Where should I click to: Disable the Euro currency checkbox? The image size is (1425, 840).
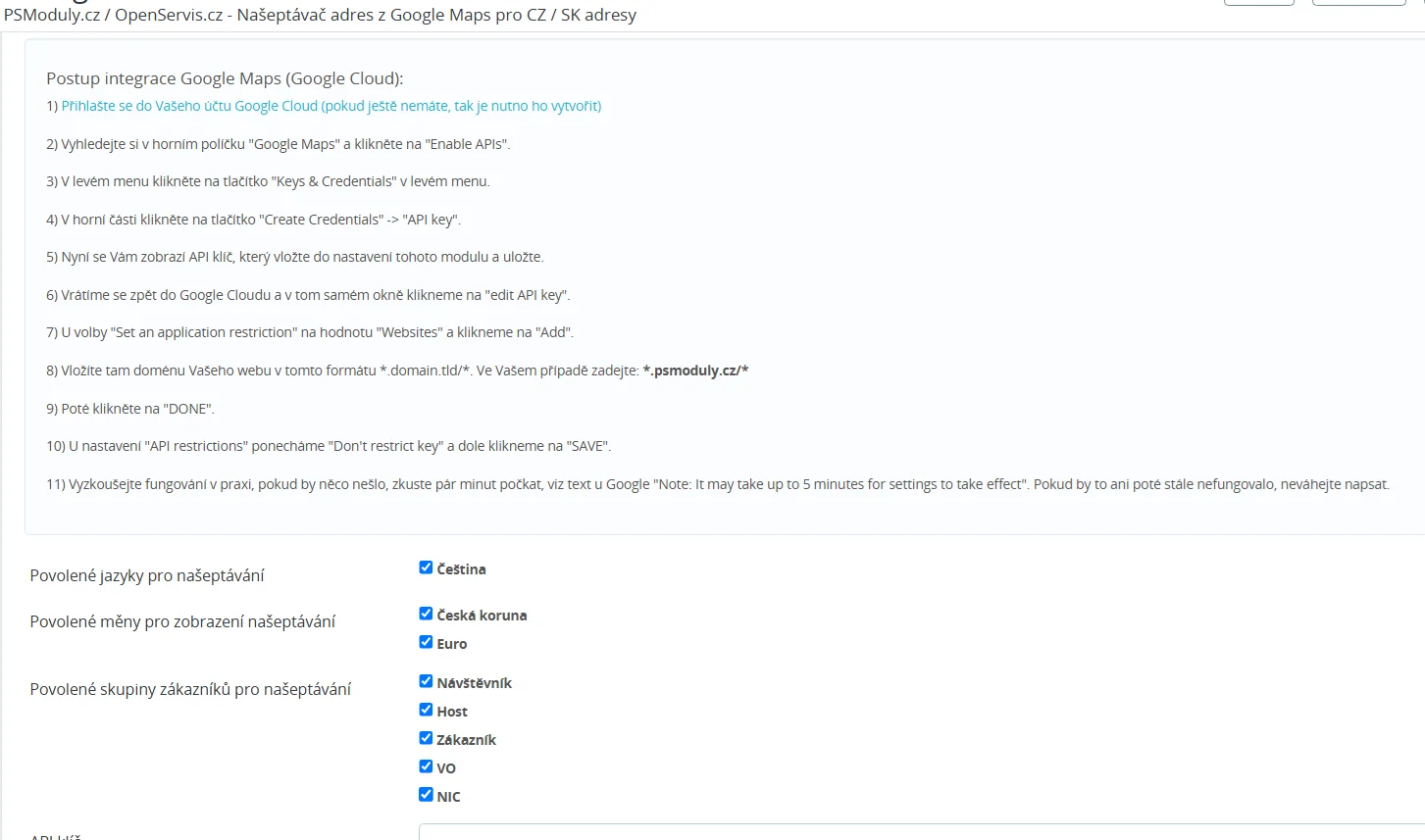[x=426, y=642]
